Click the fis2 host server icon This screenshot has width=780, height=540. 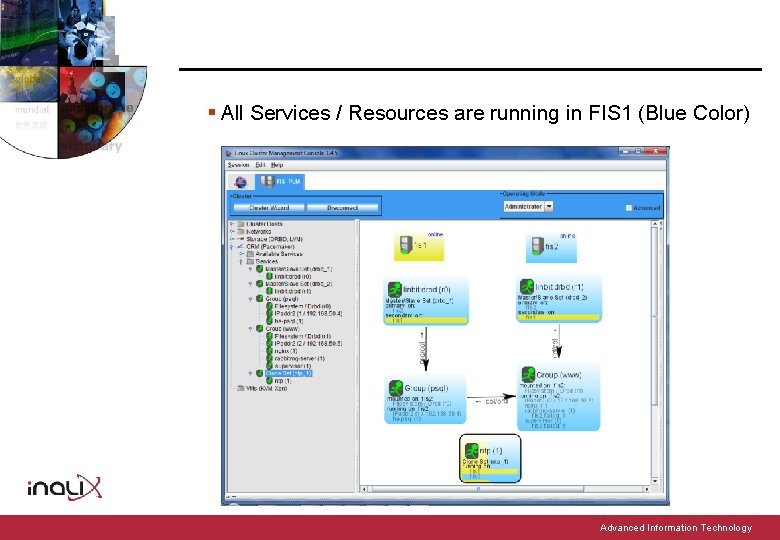pyautogui.click(x=537, y=246)
